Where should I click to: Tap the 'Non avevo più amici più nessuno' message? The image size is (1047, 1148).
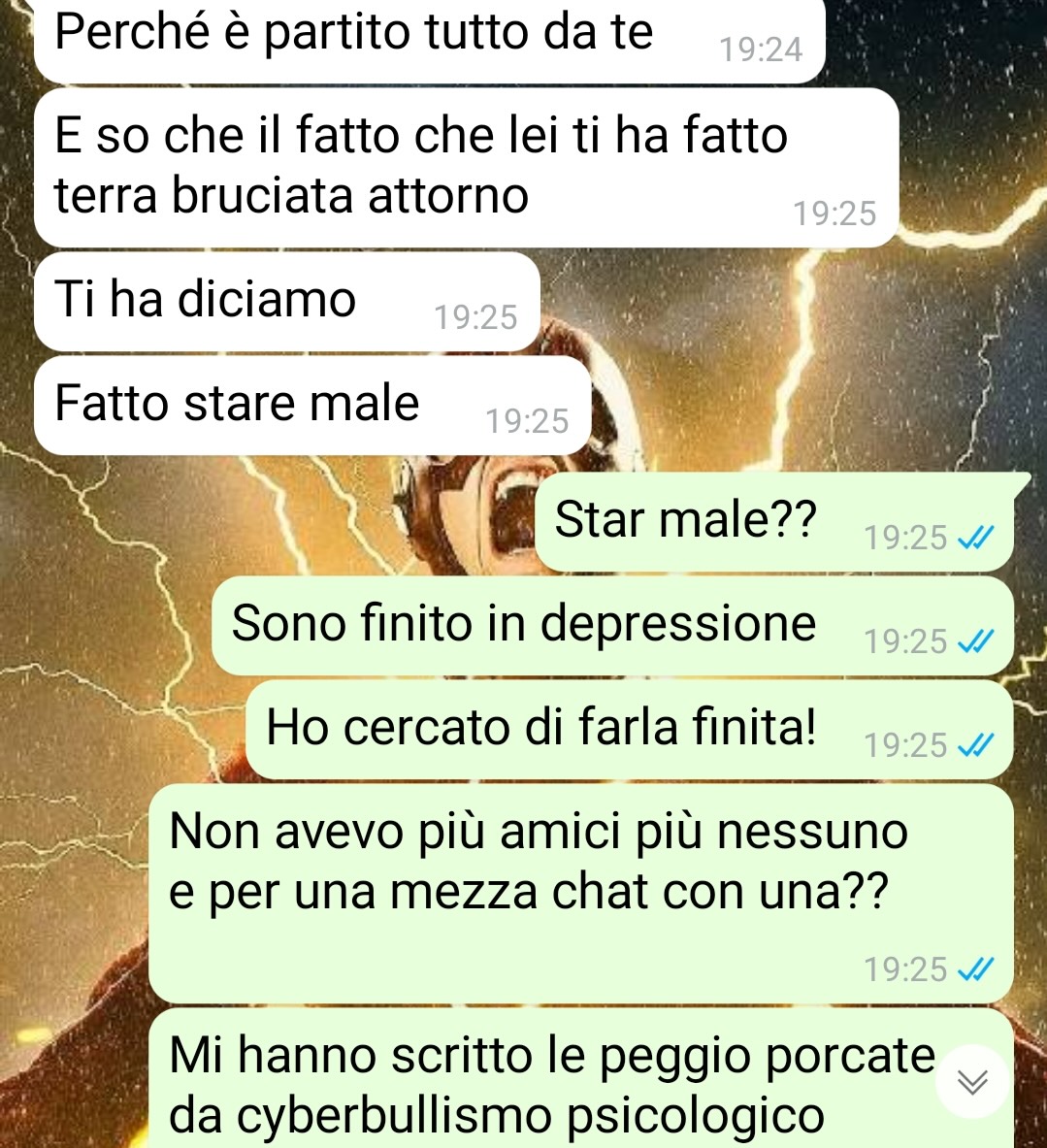(581, 893)
